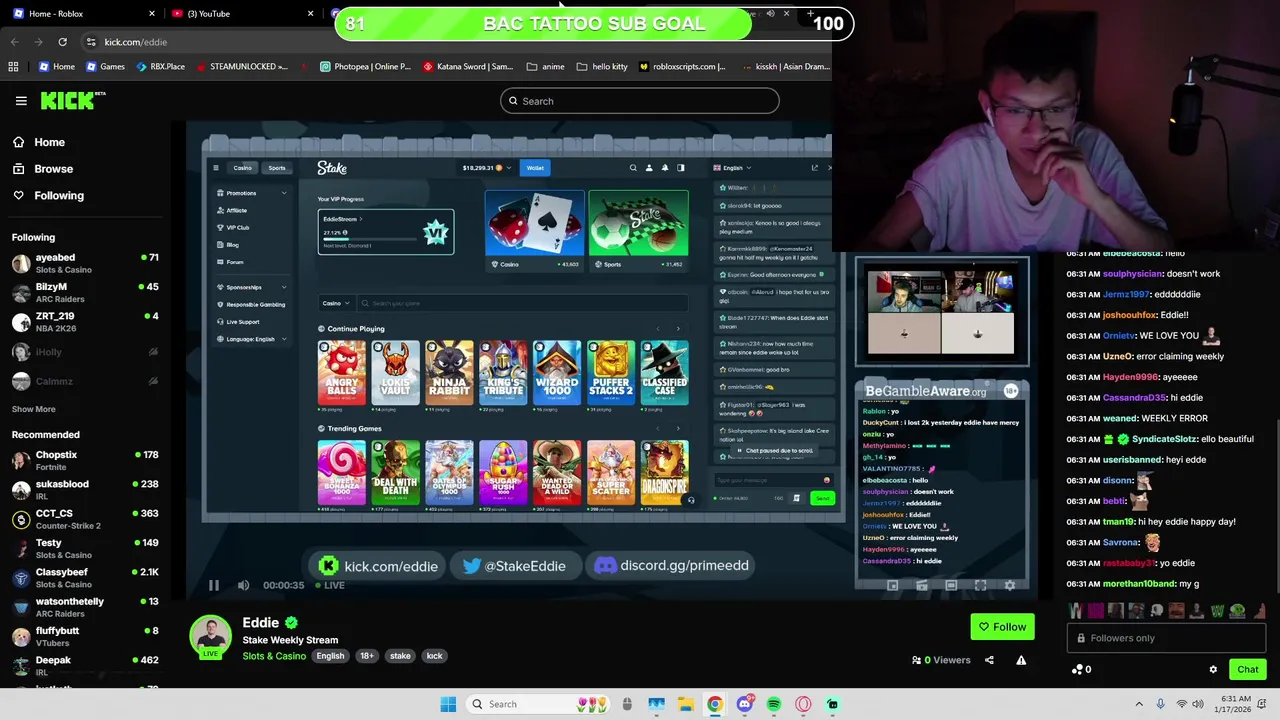Screen dimensions: 1280x720
Task: Pause the Eddie live stream
Action: (213, 585)
